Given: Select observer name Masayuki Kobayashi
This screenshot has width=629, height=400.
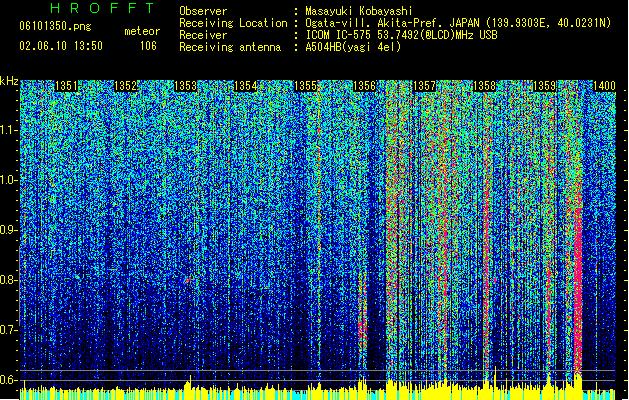Looking at the screenshot, I should pos(359,11).
